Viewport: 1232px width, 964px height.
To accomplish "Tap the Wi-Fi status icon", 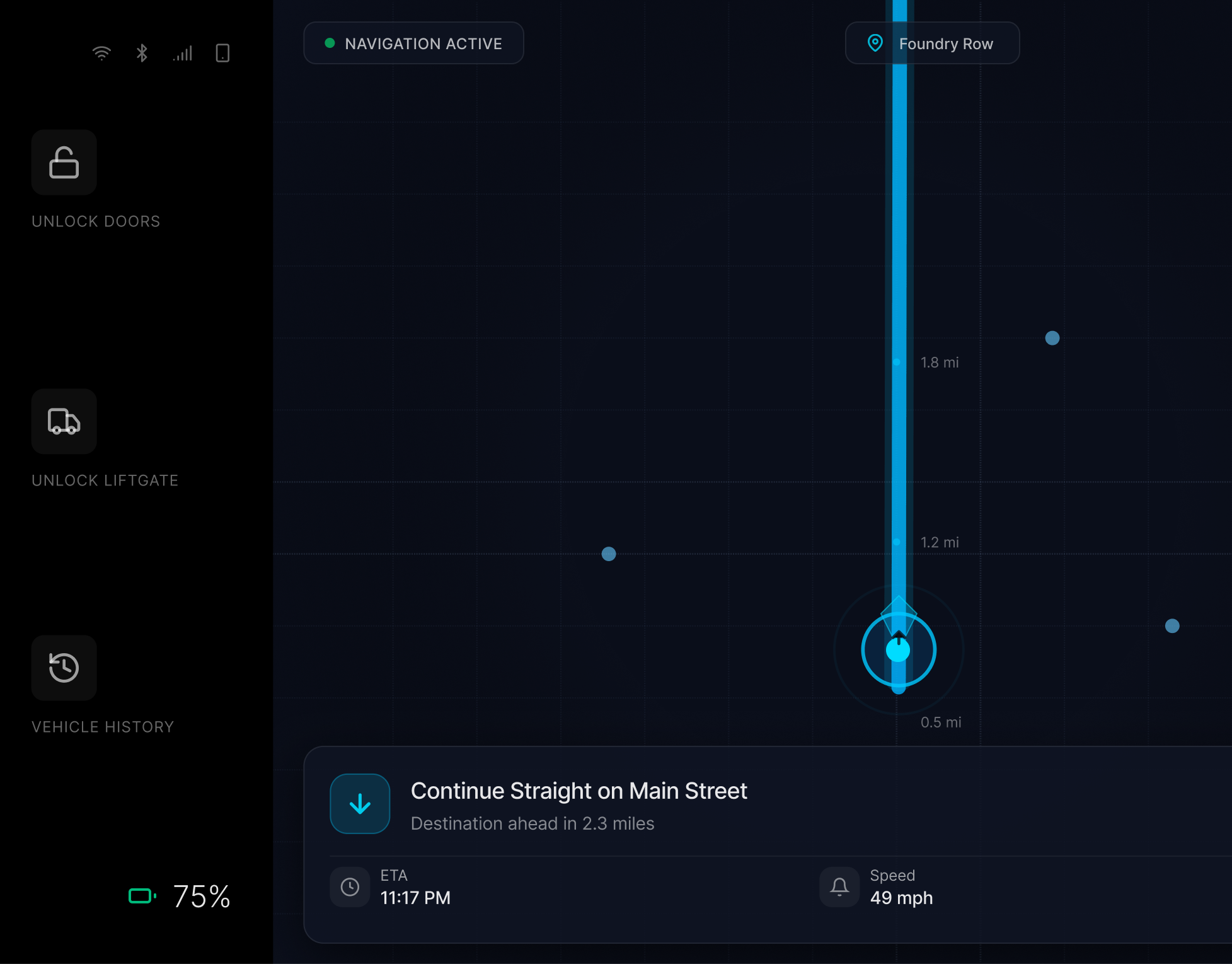I will pos(101,53).
